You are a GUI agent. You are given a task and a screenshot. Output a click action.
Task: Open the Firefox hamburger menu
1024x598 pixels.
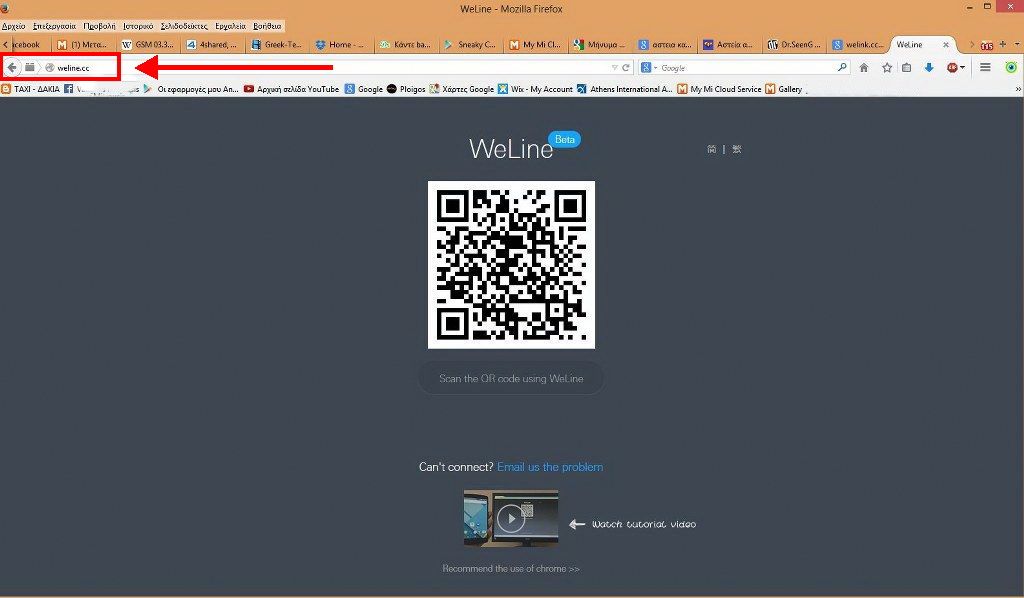[x=985, y=67]
